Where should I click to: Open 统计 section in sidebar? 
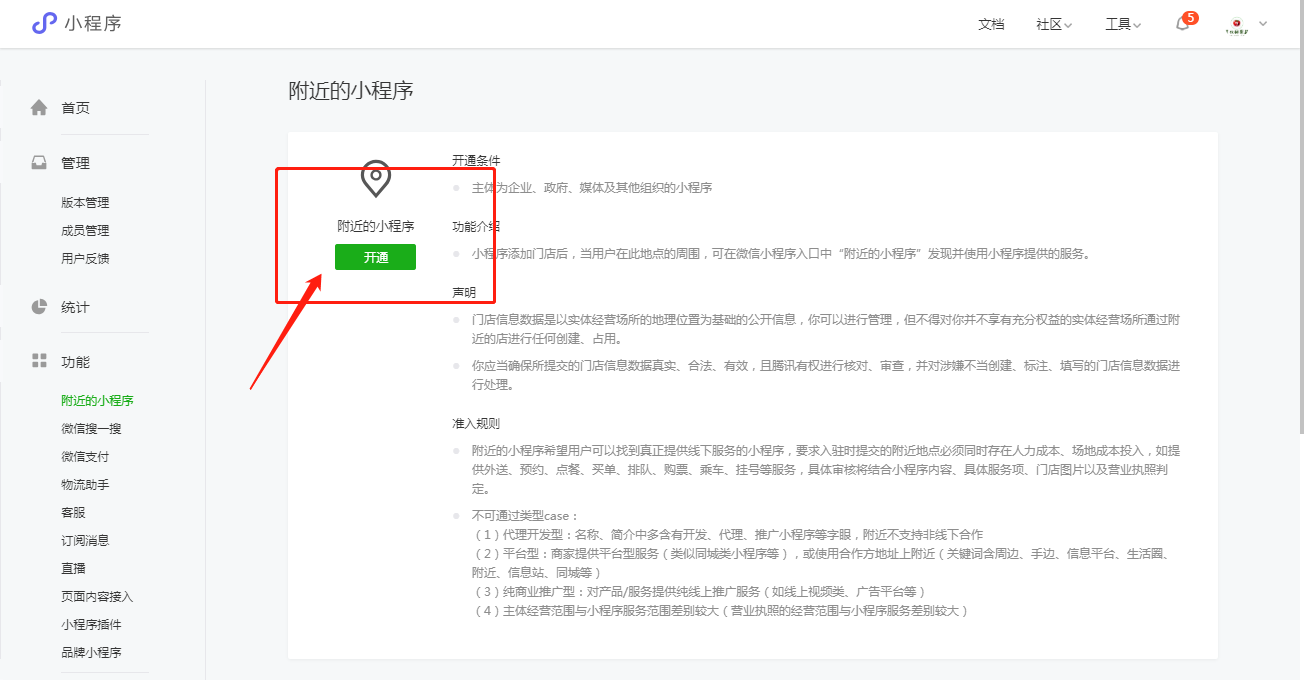(75, 307)
